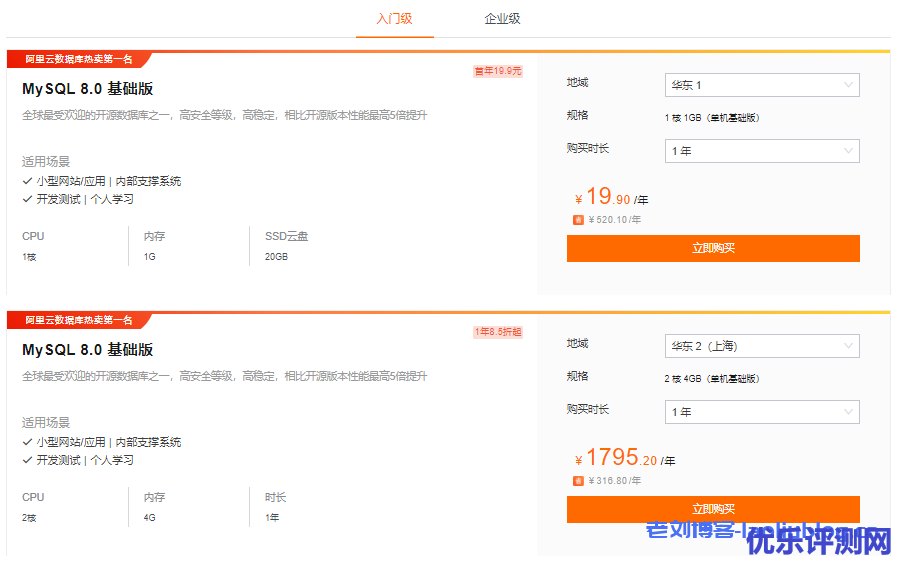The width and height of the screenshot is (905, 568).
Task: Expand 购买时长 dropdown in the 2核 4GB card
Action: coord(762,412)
